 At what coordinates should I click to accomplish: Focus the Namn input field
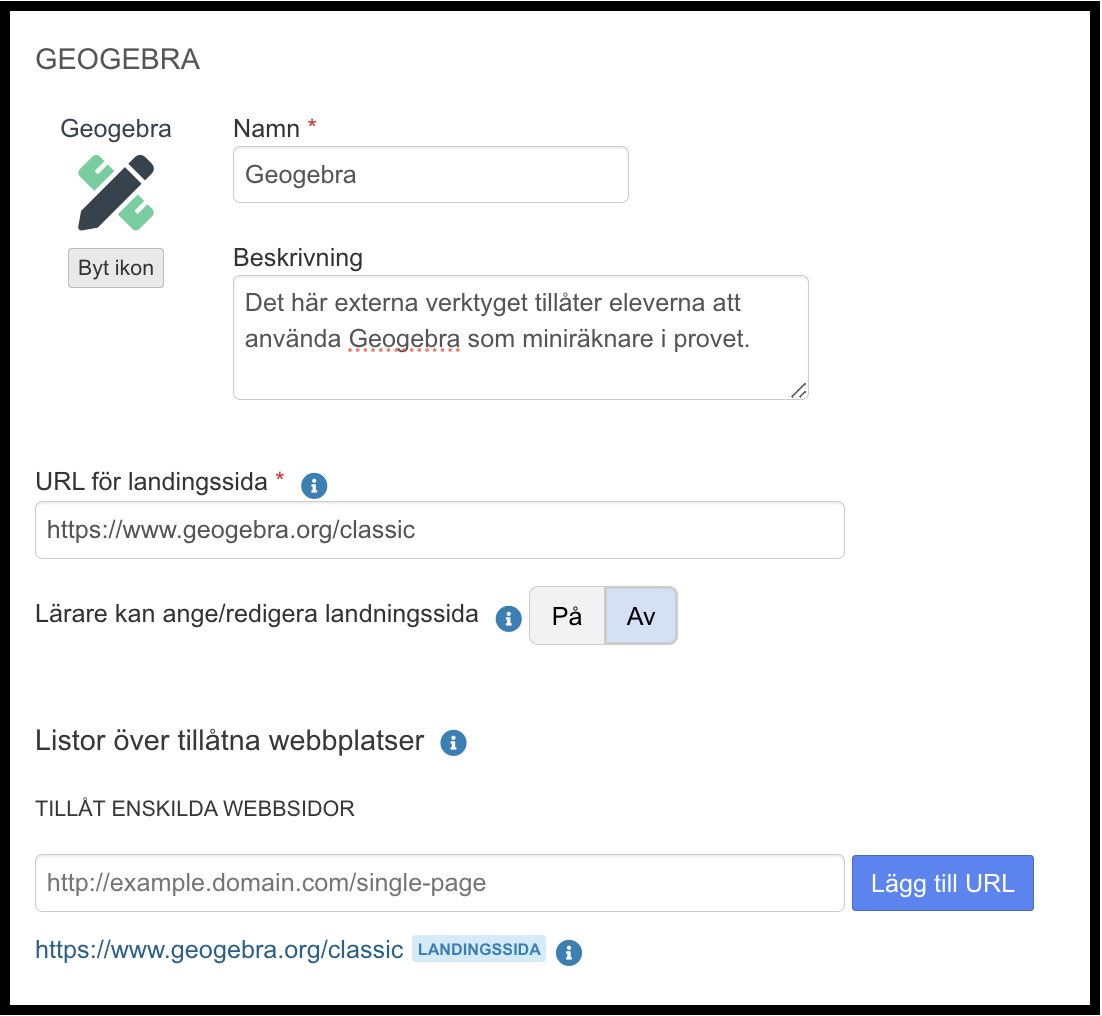430,173
